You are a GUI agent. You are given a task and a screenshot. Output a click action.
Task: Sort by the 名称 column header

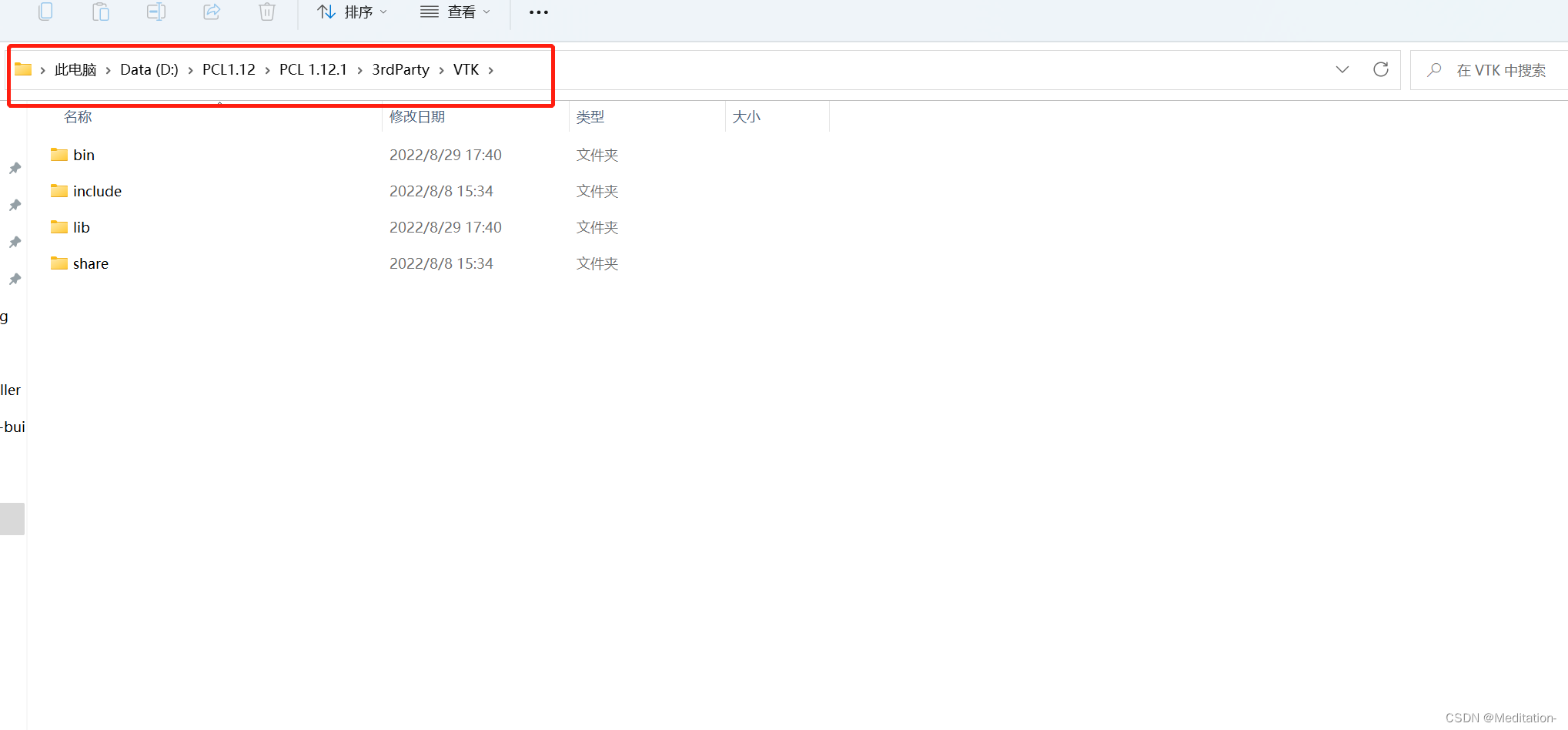point(78,116)
